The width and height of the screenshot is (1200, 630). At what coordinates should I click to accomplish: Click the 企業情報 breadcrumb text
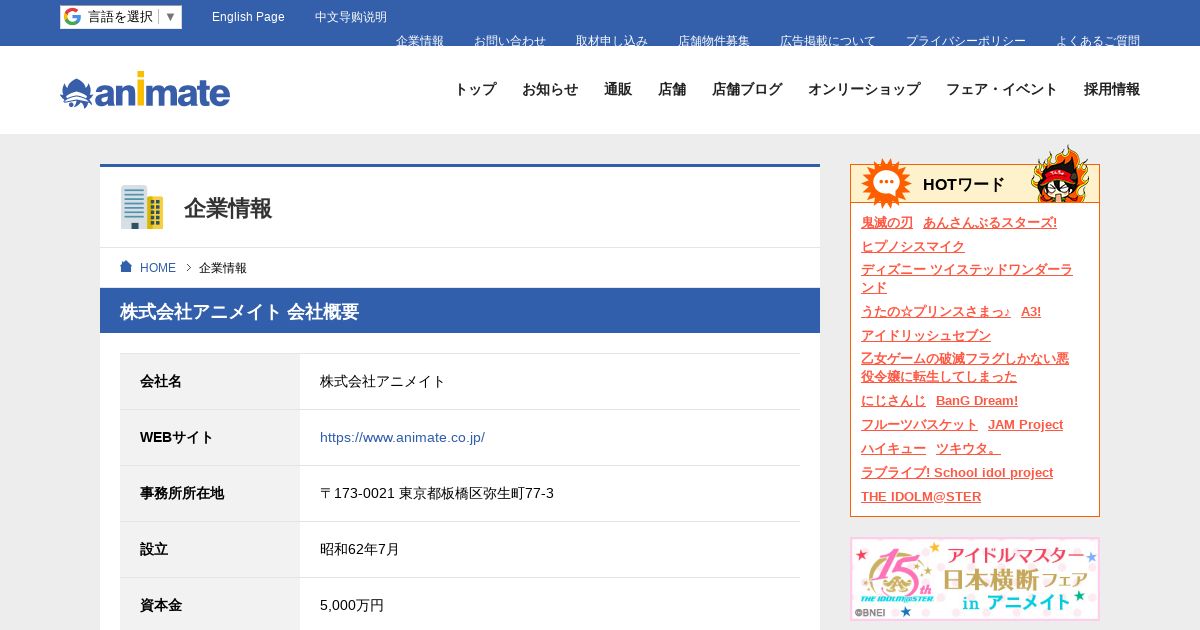pyautogui.click(x=223, y=268)
